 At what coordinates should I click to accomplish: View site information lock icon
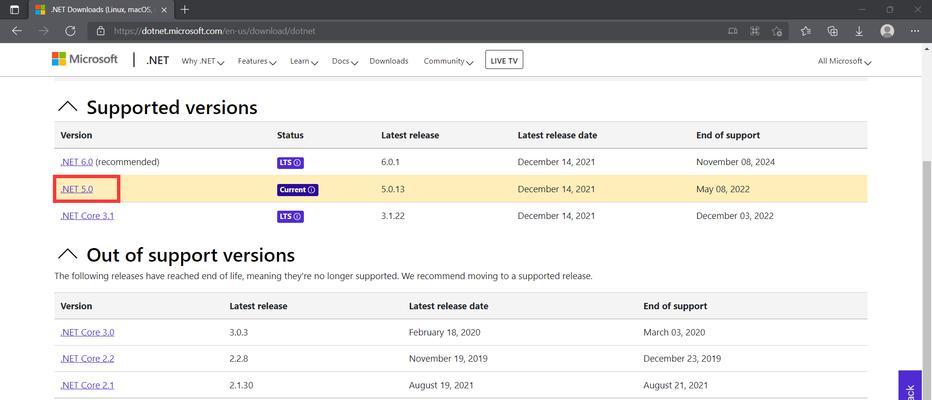click(x=100, y=31)
